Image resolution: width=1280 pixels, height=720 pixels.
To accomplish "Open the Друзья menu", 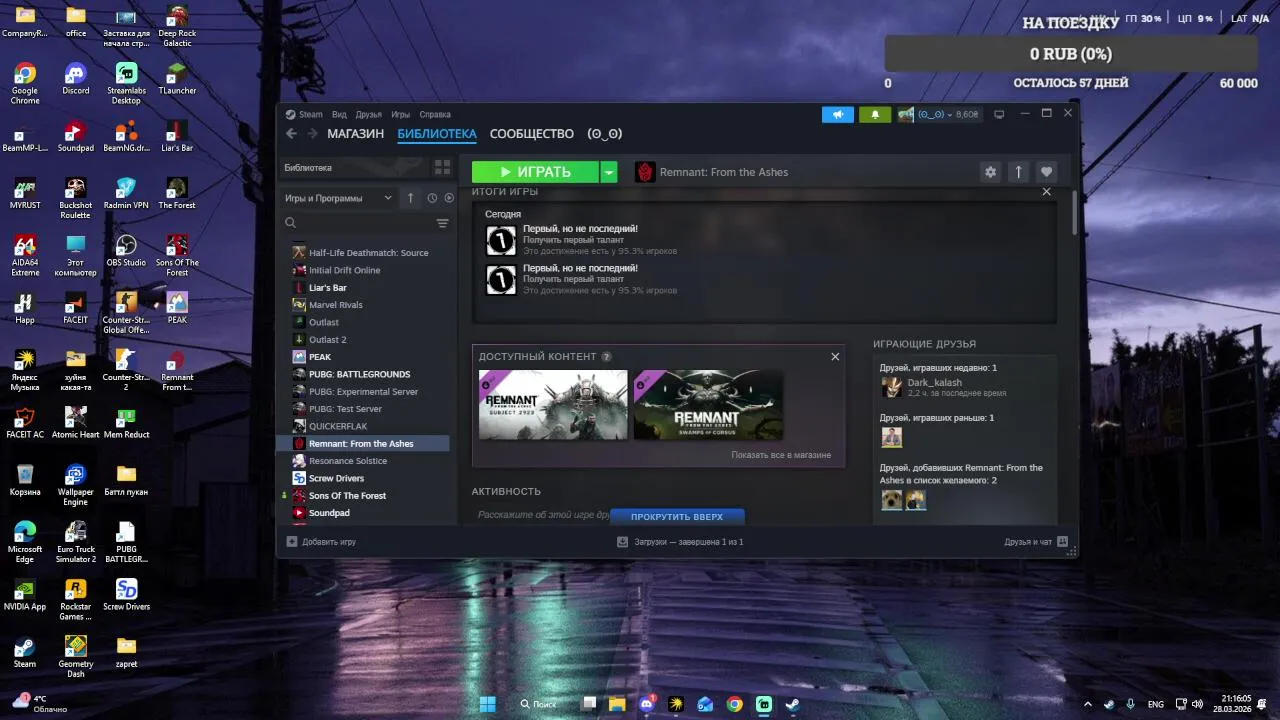I will coord(368,114).
